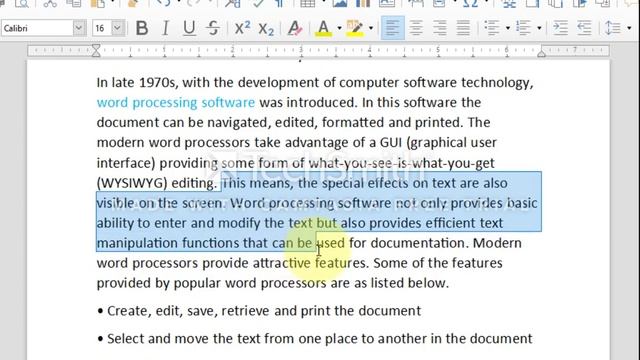Open the 'word processing software' hyperlink

176,102
